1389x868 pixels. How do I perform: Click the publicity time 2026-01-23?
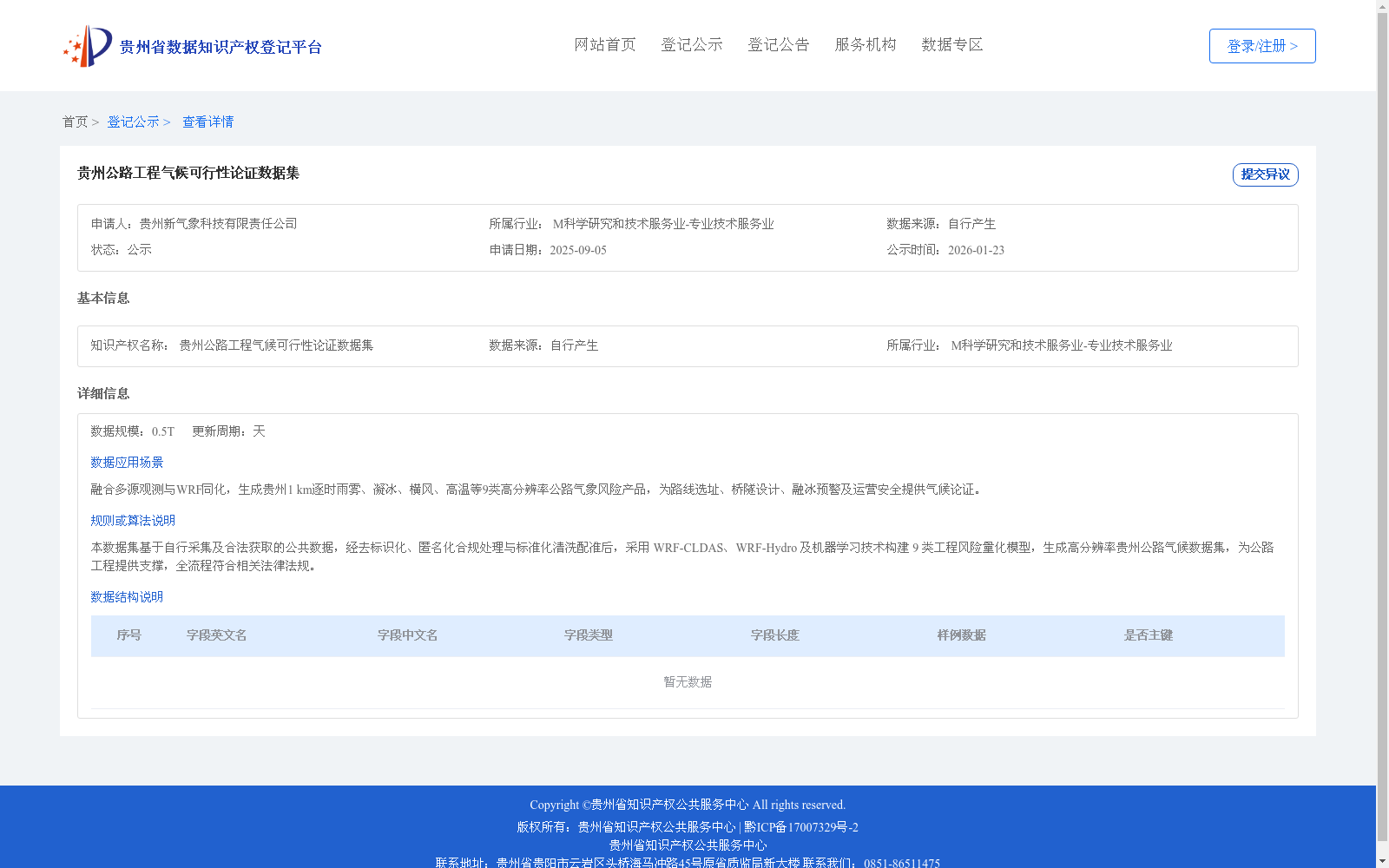pos(976,250)
